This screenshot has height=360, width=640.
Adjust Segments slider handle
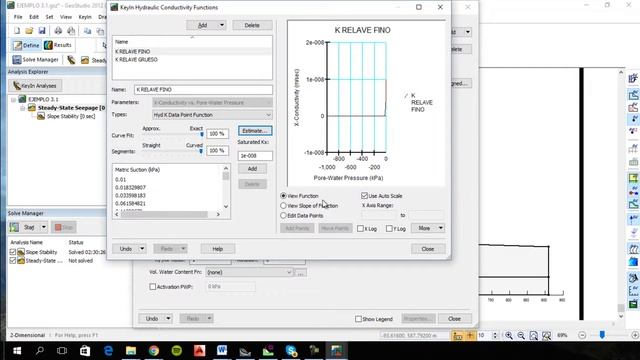click(201, 151)
